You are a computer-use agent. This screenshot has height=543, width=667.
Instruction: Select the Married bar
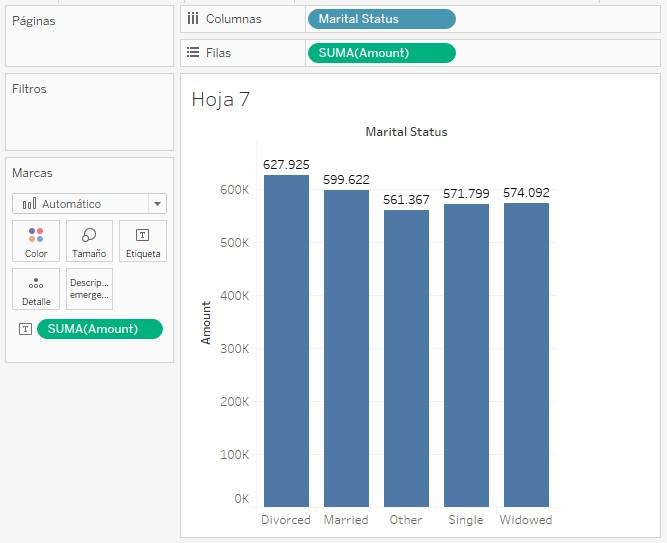point(346,348)
